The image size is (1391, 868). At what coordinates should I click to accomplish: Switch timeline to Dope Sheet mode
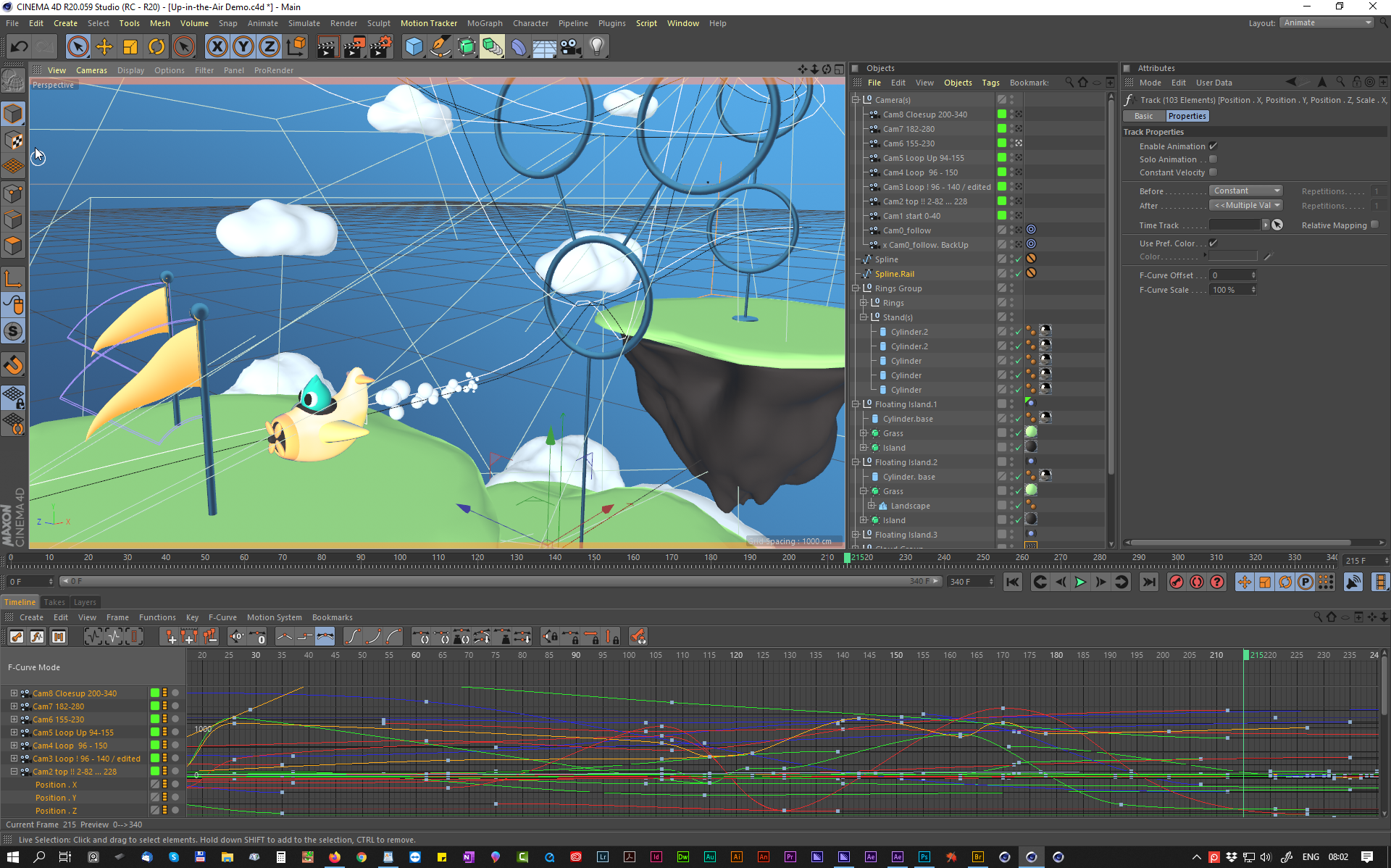pos(17,637)
